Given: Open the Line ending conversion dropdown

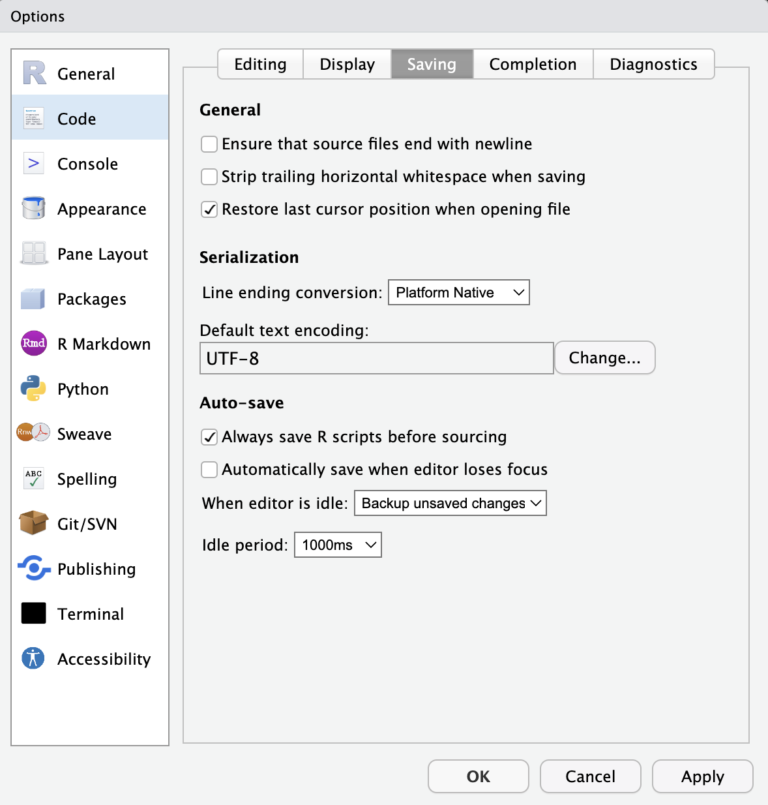Looking at the screenshot, I should coord(458,293).
